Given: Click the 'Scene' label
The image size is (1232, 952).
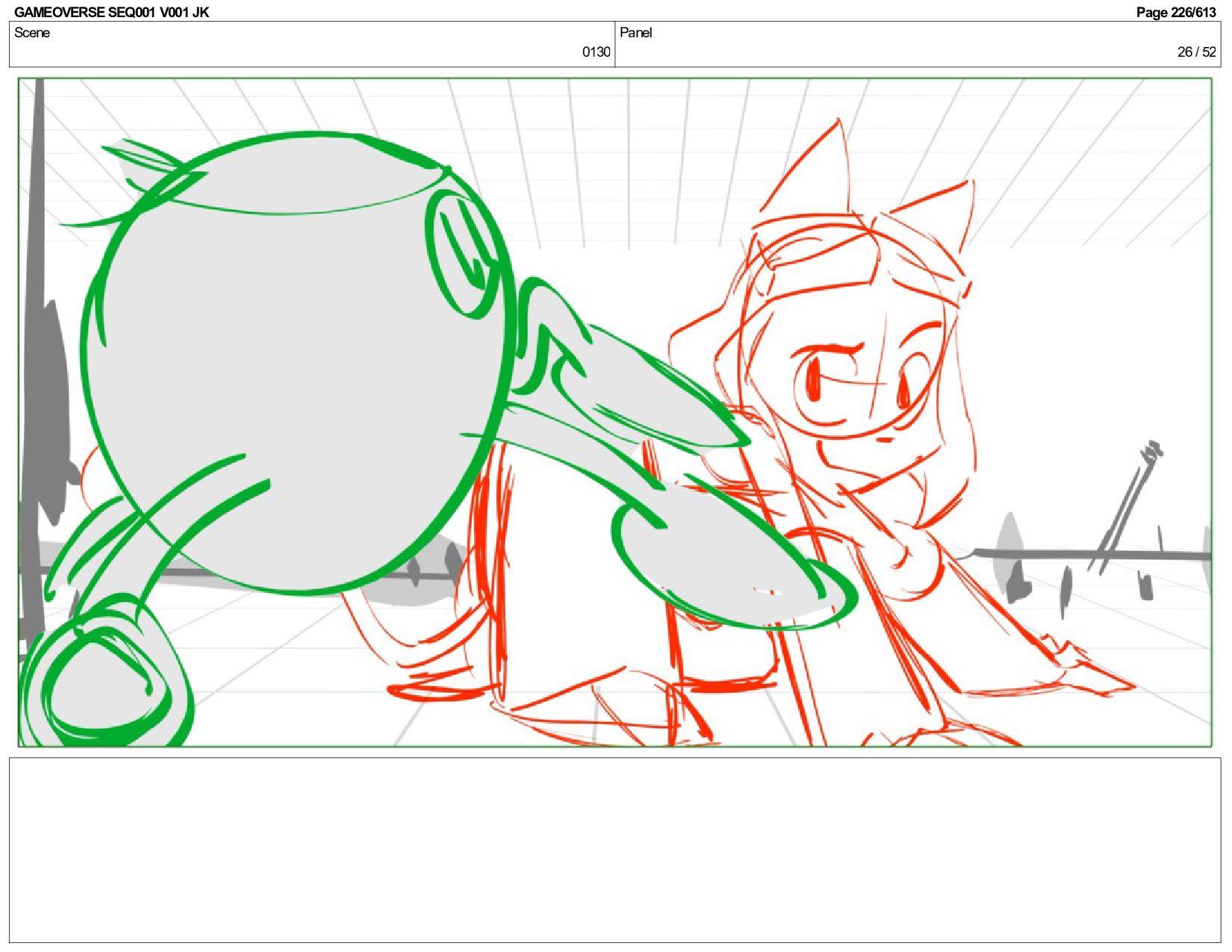Looking at the screenshot, I should (32, 33).
